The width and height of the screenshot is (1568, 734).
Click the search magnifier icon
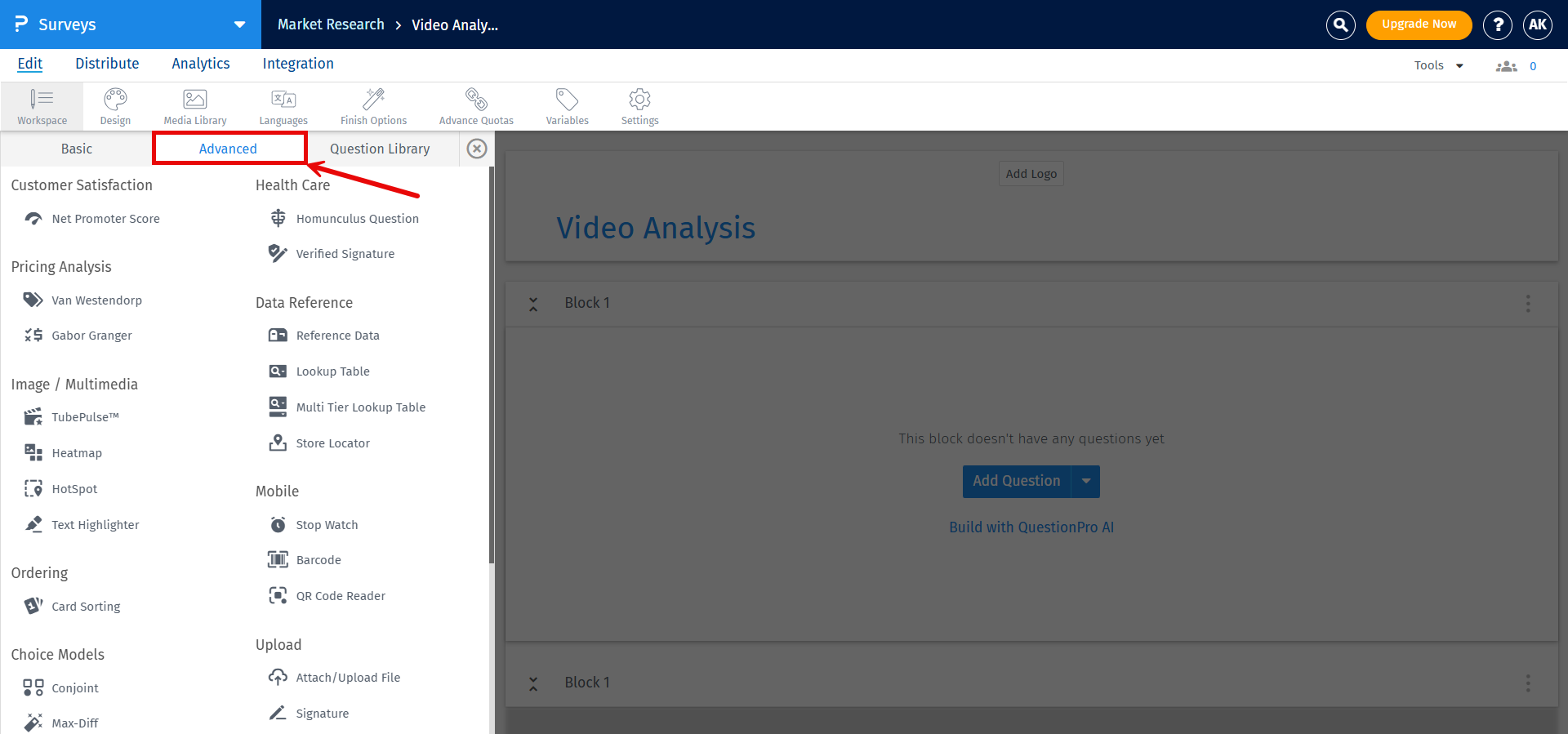pos(1340,24)
